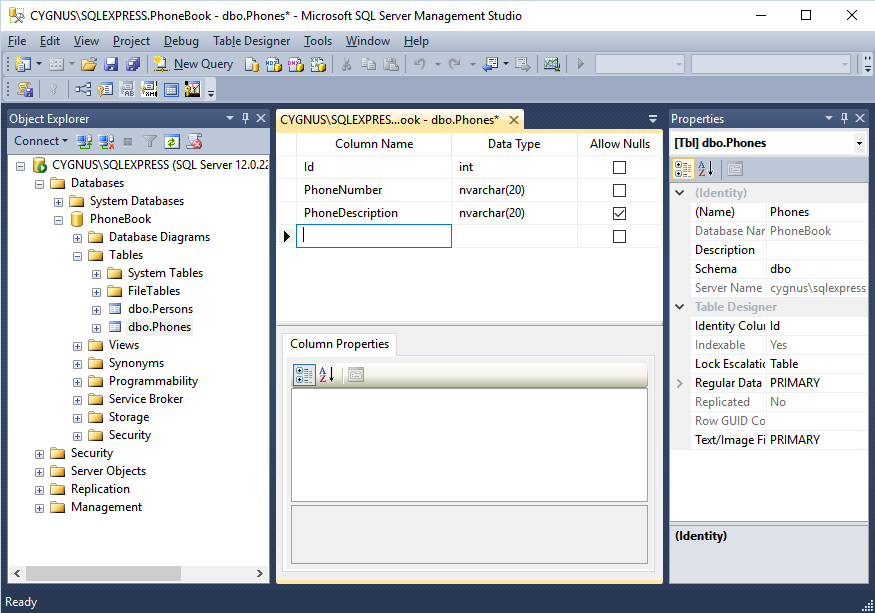Expand the System Databases node

pos(59,202)
